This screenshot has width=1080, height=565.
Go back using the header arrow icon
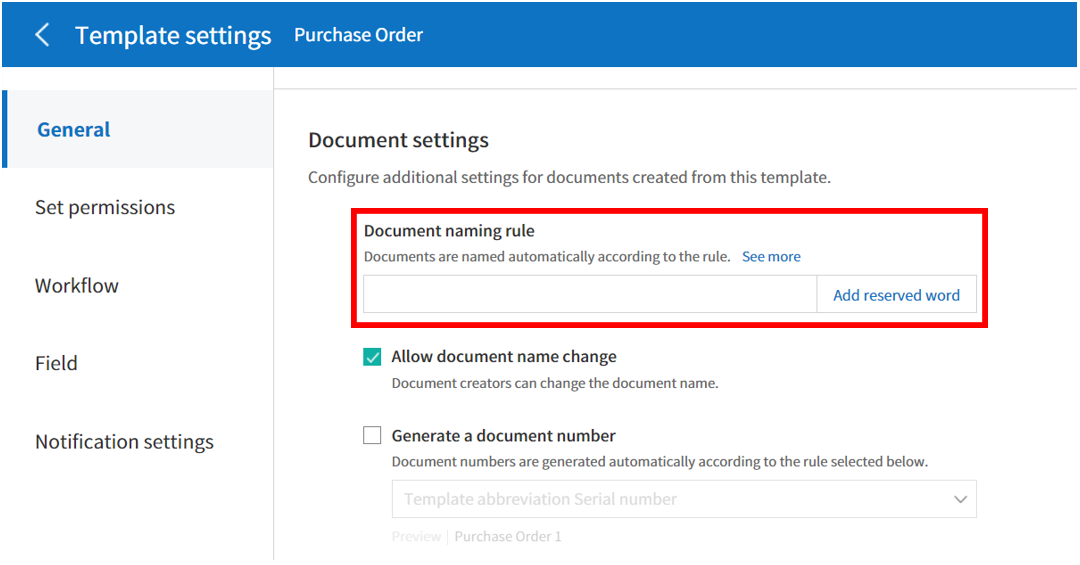tap(42, 34)
